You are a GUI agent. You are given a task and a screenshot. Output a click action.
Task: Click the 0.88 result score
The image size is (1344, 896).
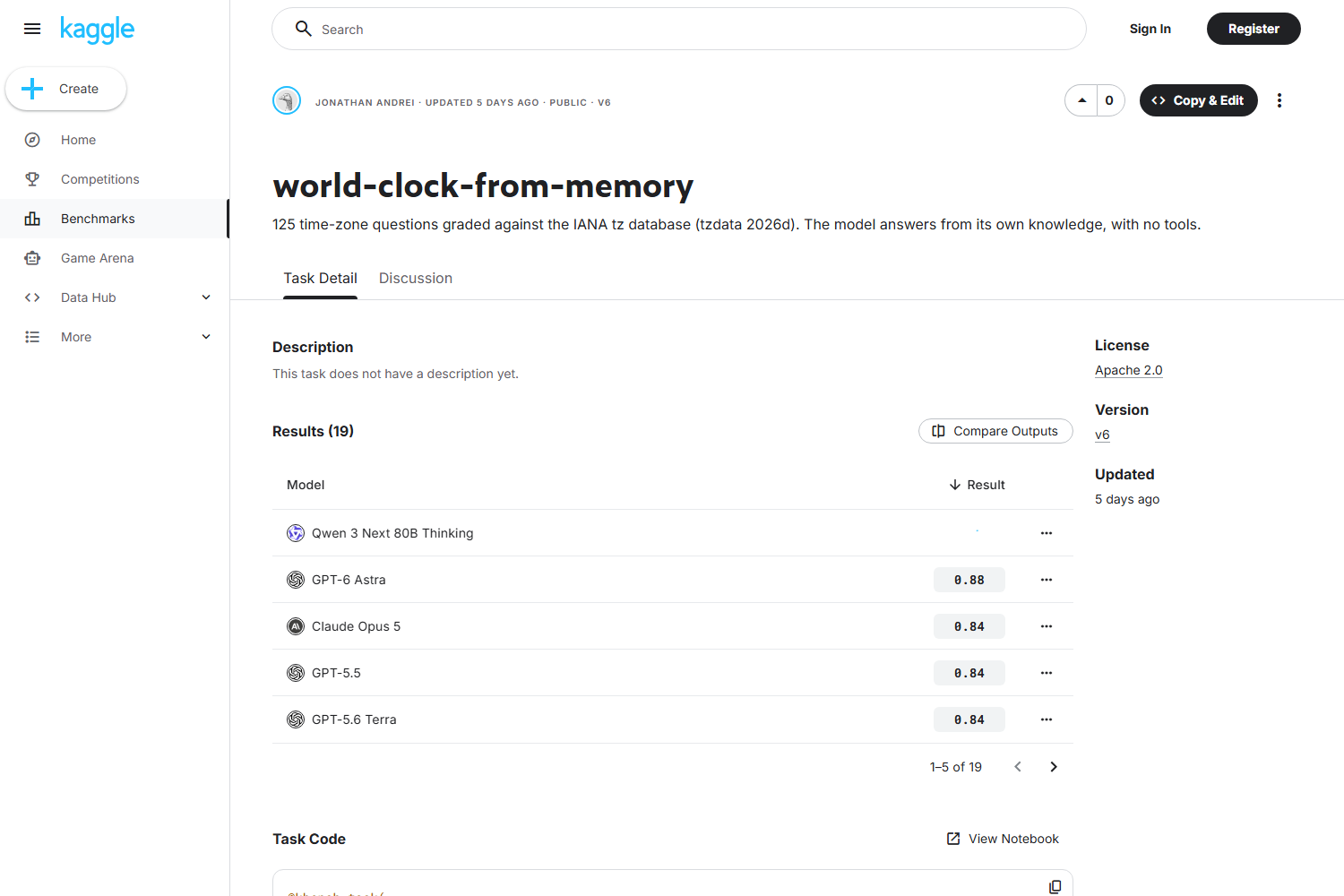click(969, 580)
